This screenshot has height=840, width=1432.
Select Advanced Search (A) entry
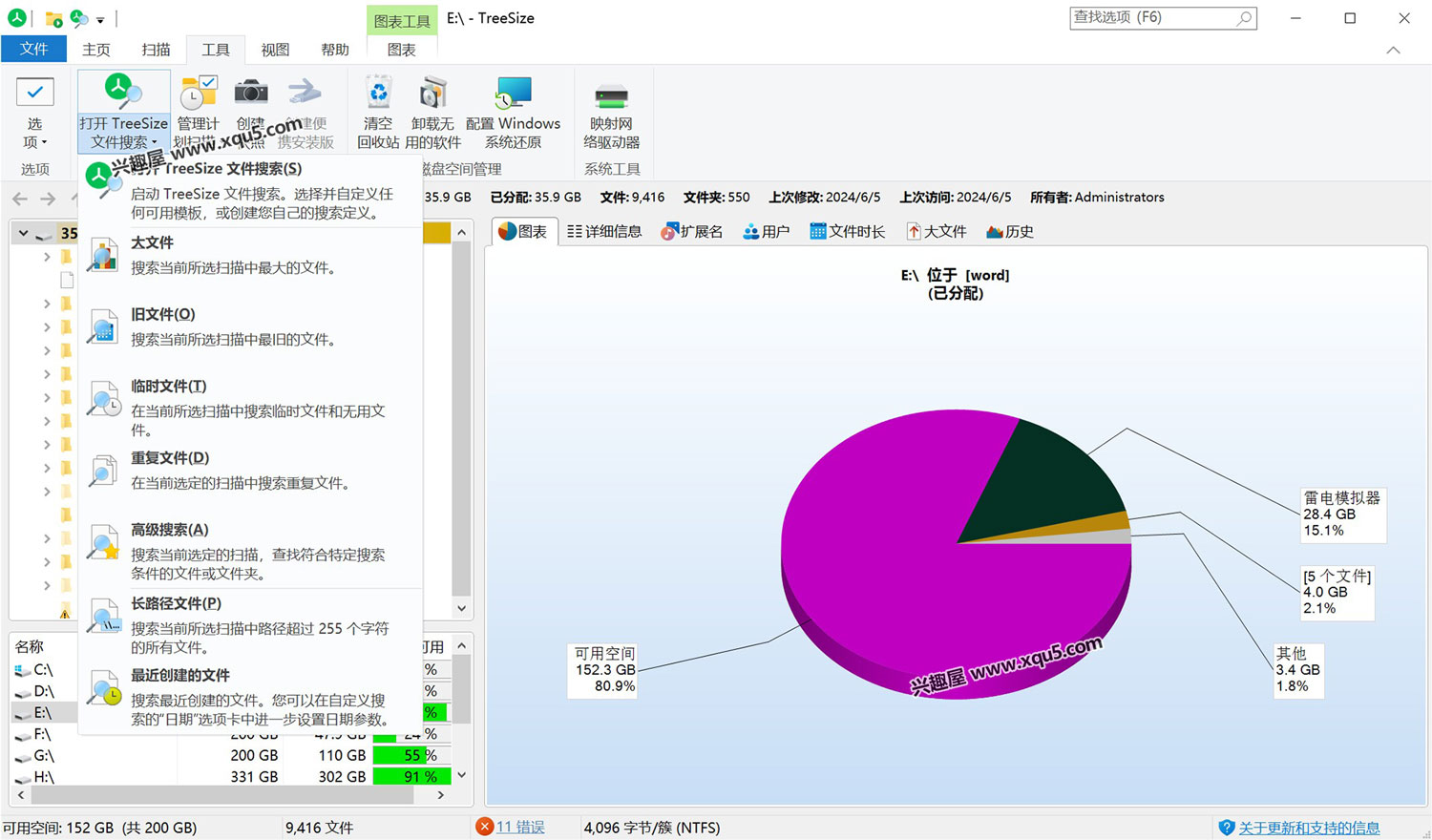pyautogui.click(x=250, y=551)
